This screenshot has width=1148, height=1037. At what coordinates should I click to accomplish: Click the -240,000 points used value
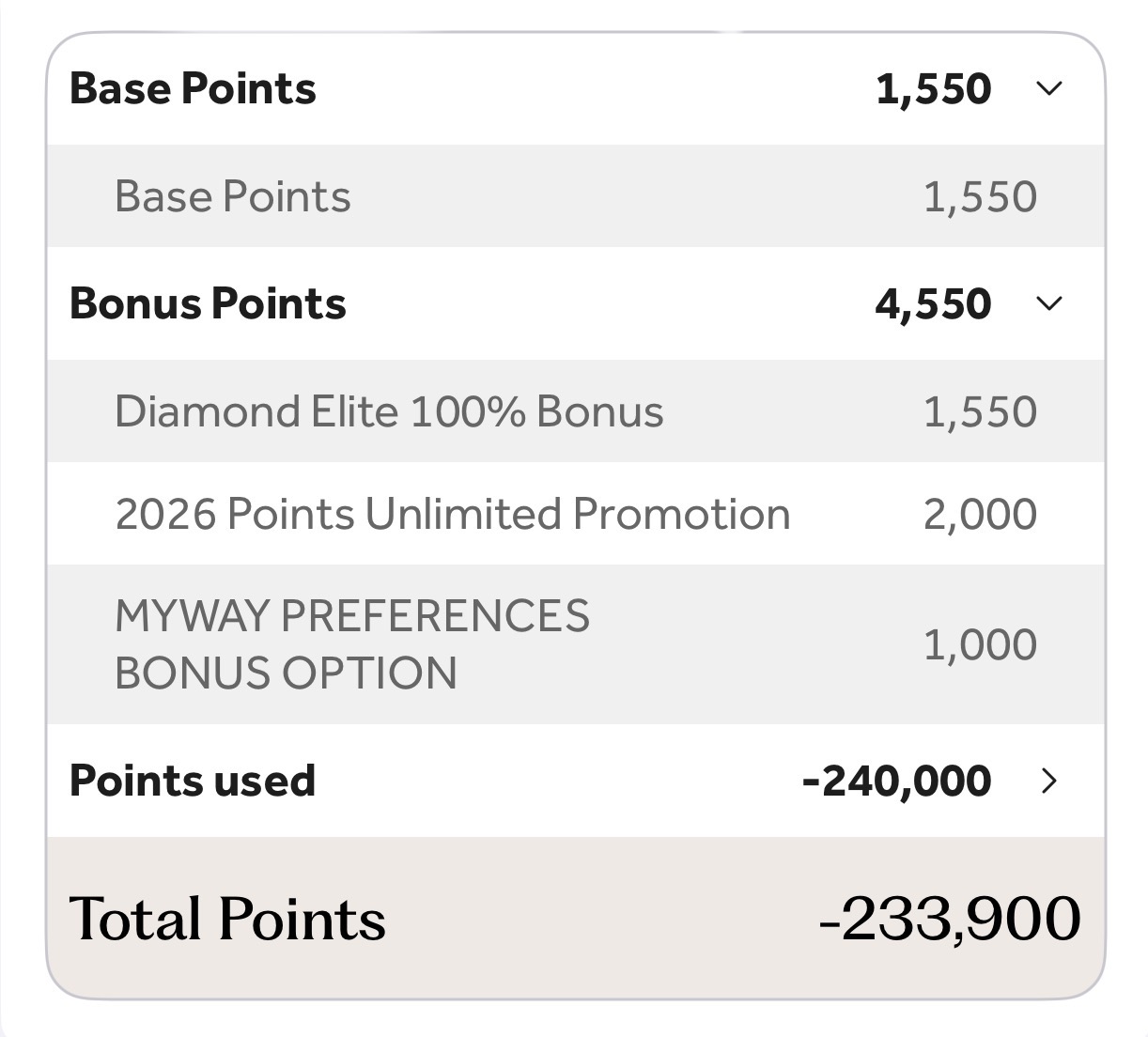[896, 781]
